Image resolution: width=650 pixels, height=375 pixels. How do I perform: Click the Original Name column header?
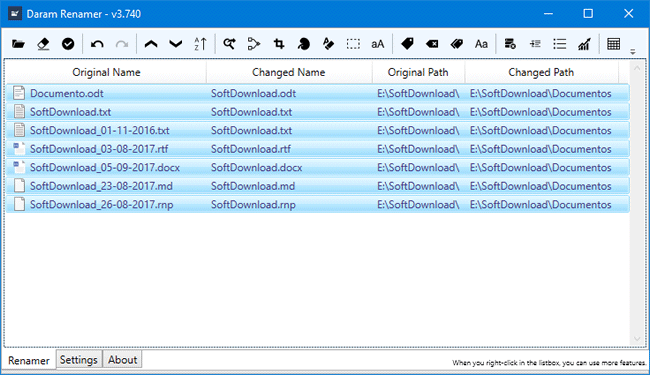[106, 72]
